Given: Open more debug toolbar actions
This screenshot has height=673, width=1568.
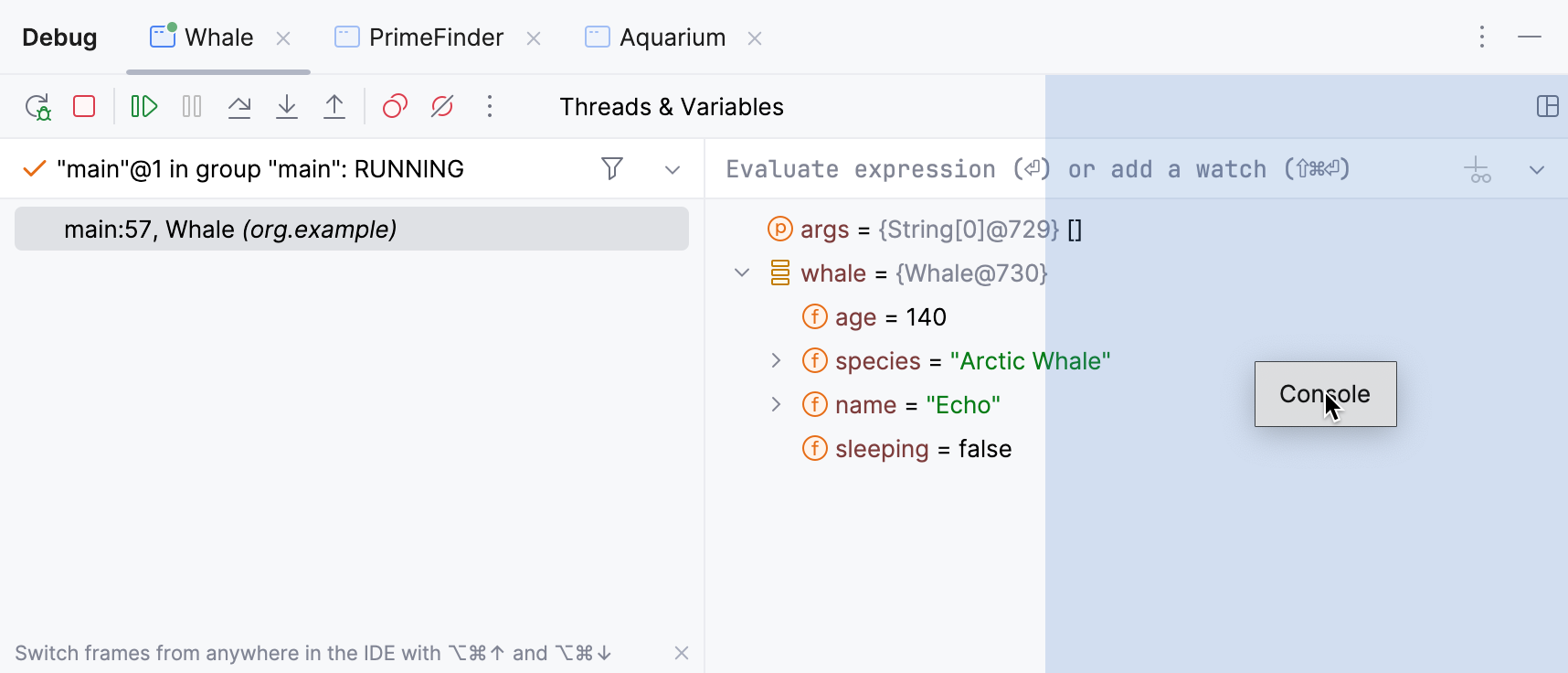Looking at the screenshot, I should [x=490, y=107].
